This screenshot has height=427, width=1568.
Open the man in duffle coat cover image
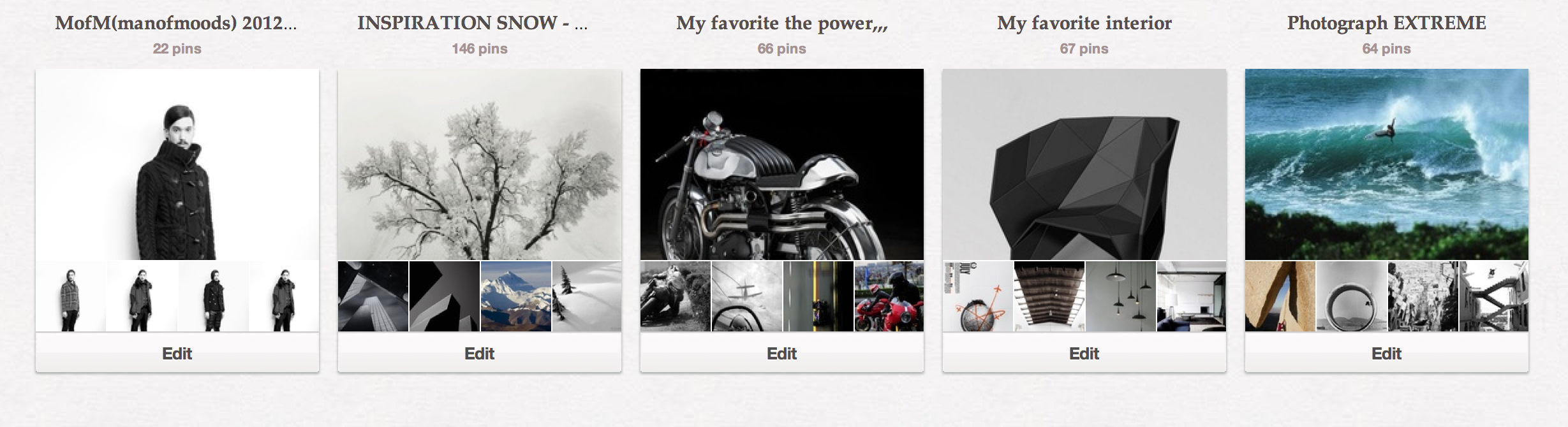177,164
